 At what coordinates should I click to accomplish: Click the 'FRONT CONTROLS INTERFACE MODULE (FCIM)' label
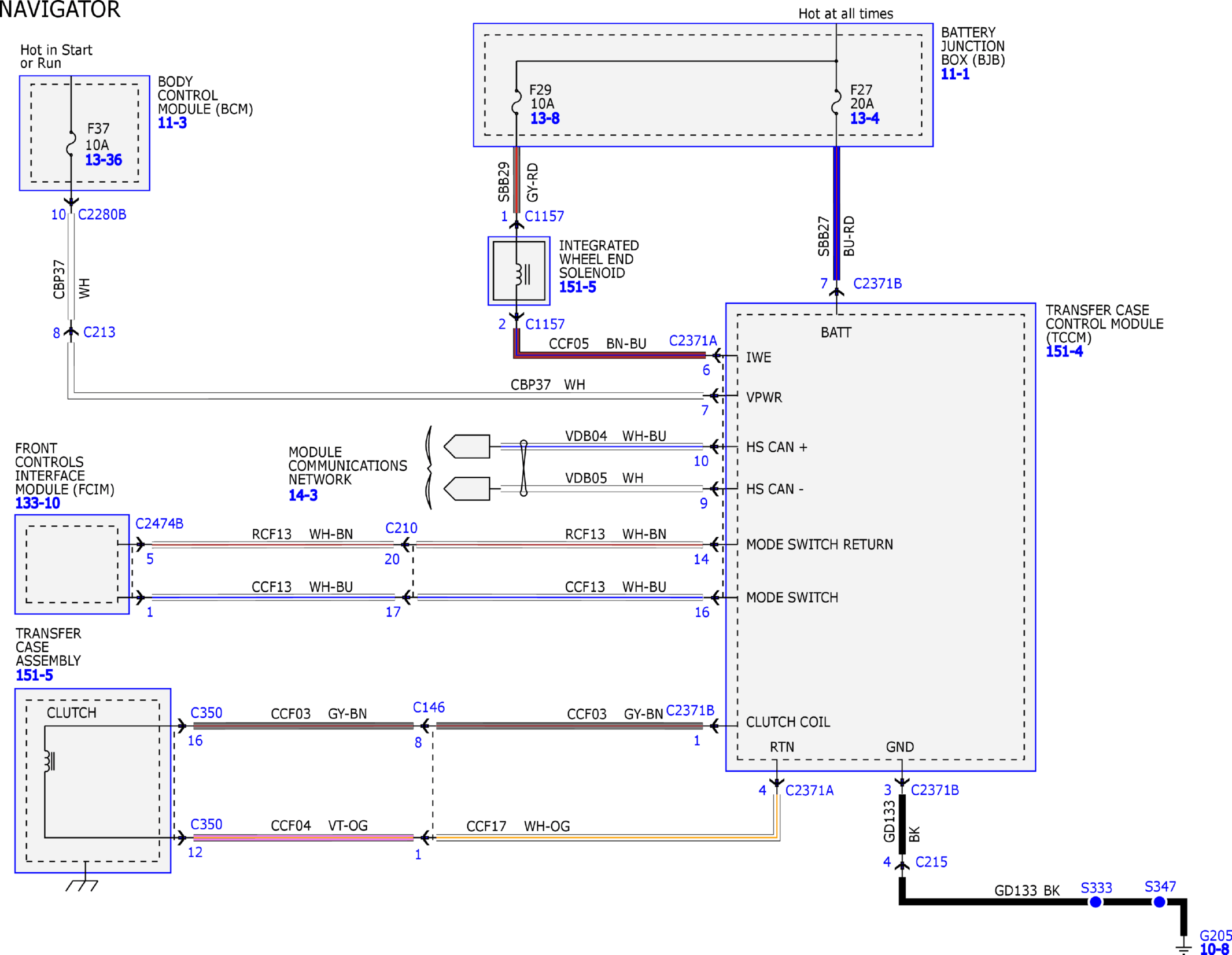(65, 469)
